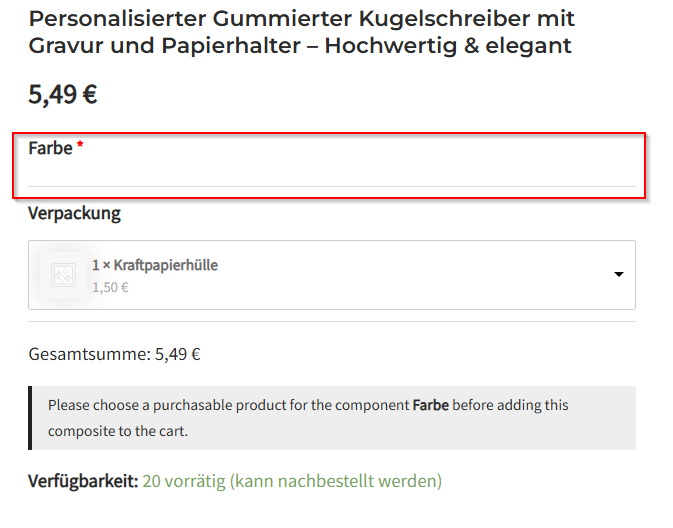
Task: Click the Gesamtsumme: 5,49 € total line
Action: pos(115,354)
